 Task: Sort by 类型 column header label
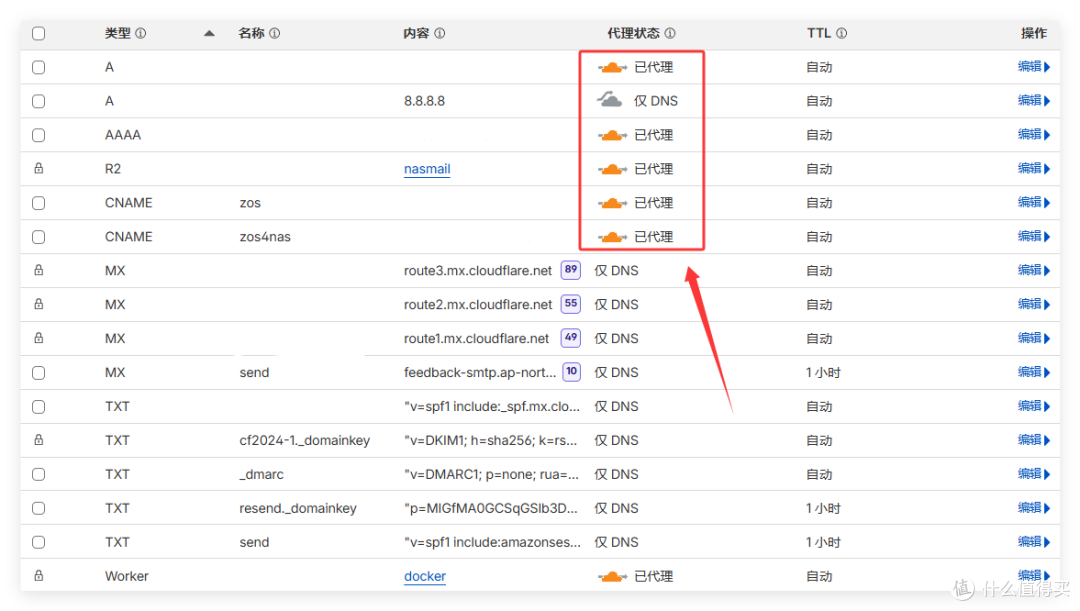[118, 33]
